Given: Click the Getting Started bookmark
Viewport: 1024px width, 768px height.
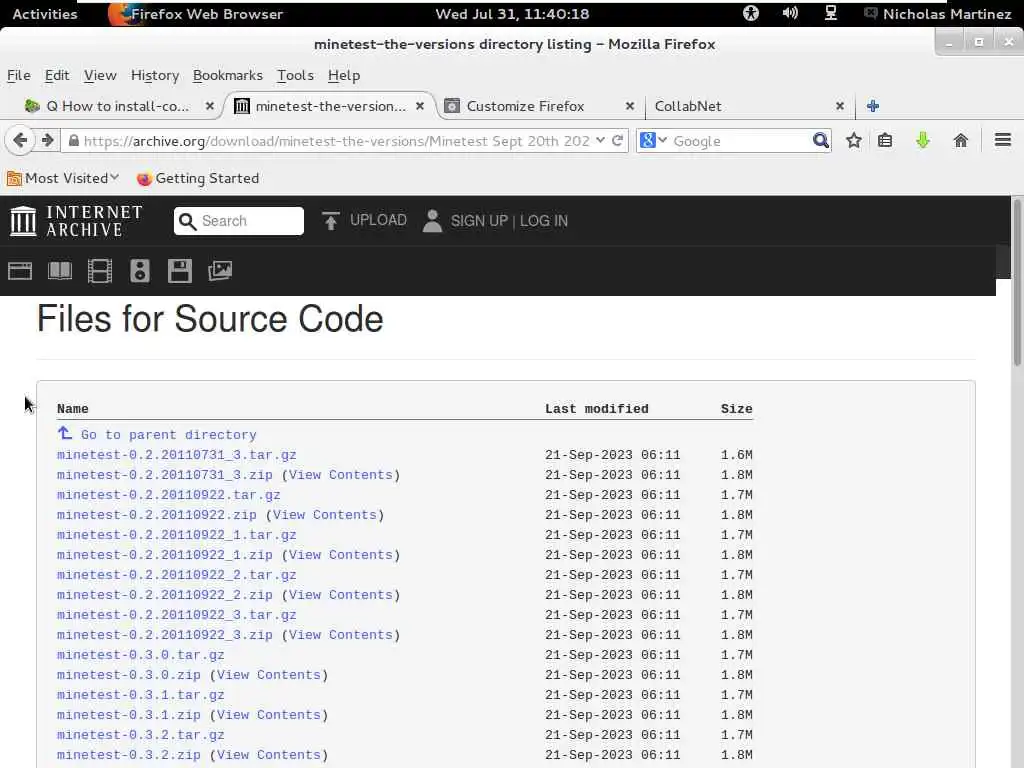Looking at the screenshot, I should click(x=198, y=178).
